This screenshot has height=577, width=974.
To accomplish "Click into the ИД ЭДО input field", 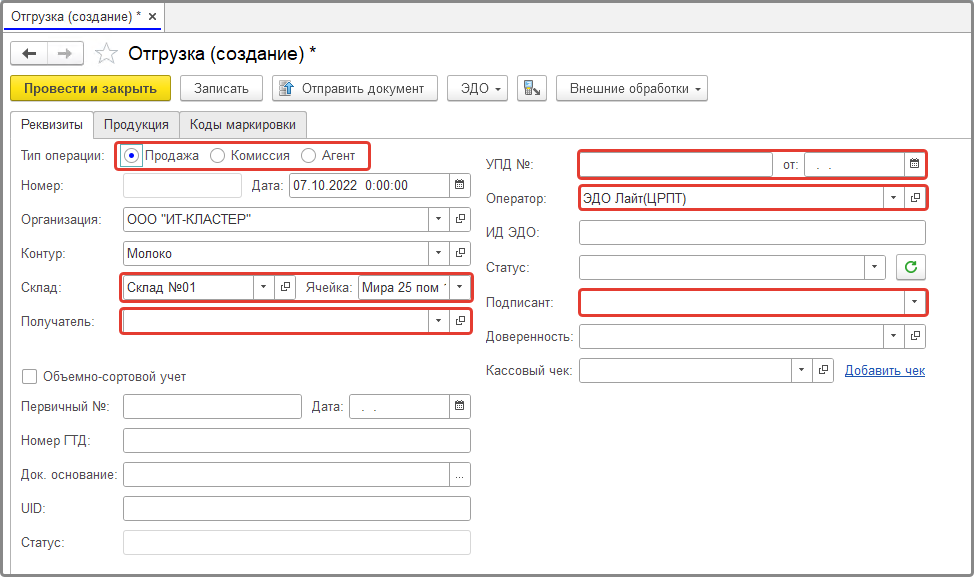I will coord(752,232).
